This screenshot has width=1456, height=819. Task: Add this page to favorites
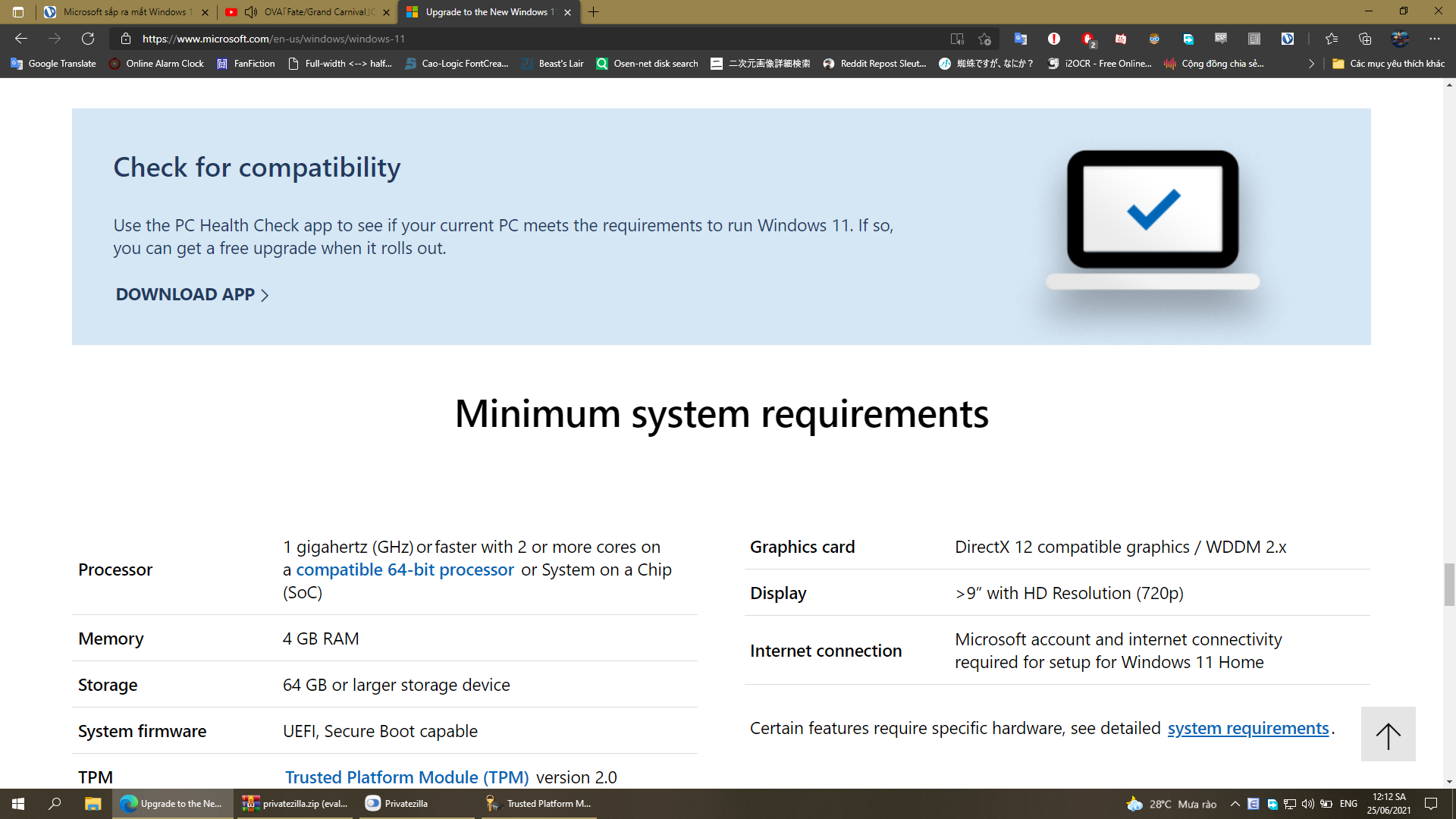click(984, 39)
